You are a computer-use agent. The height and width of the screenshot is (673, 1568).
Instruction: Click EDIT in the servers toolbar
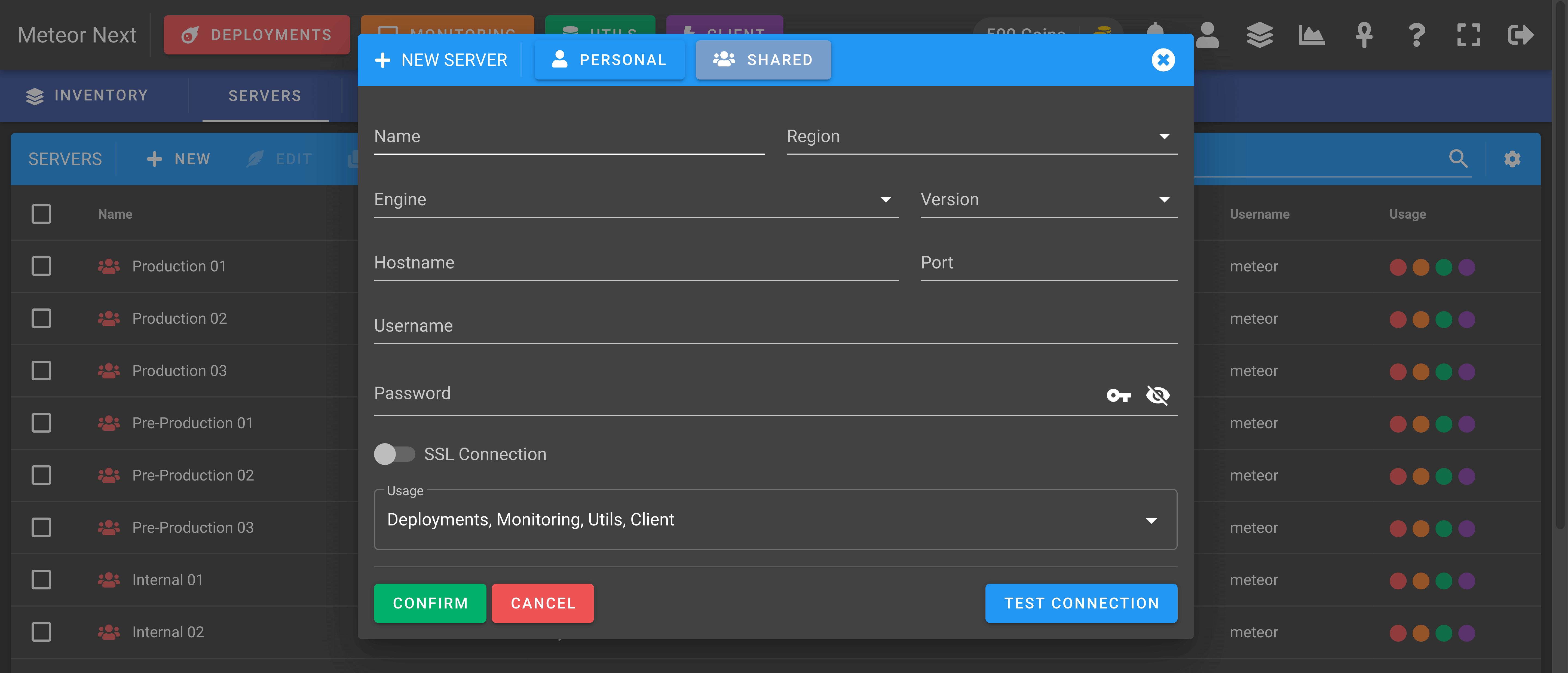coord(279,159)
